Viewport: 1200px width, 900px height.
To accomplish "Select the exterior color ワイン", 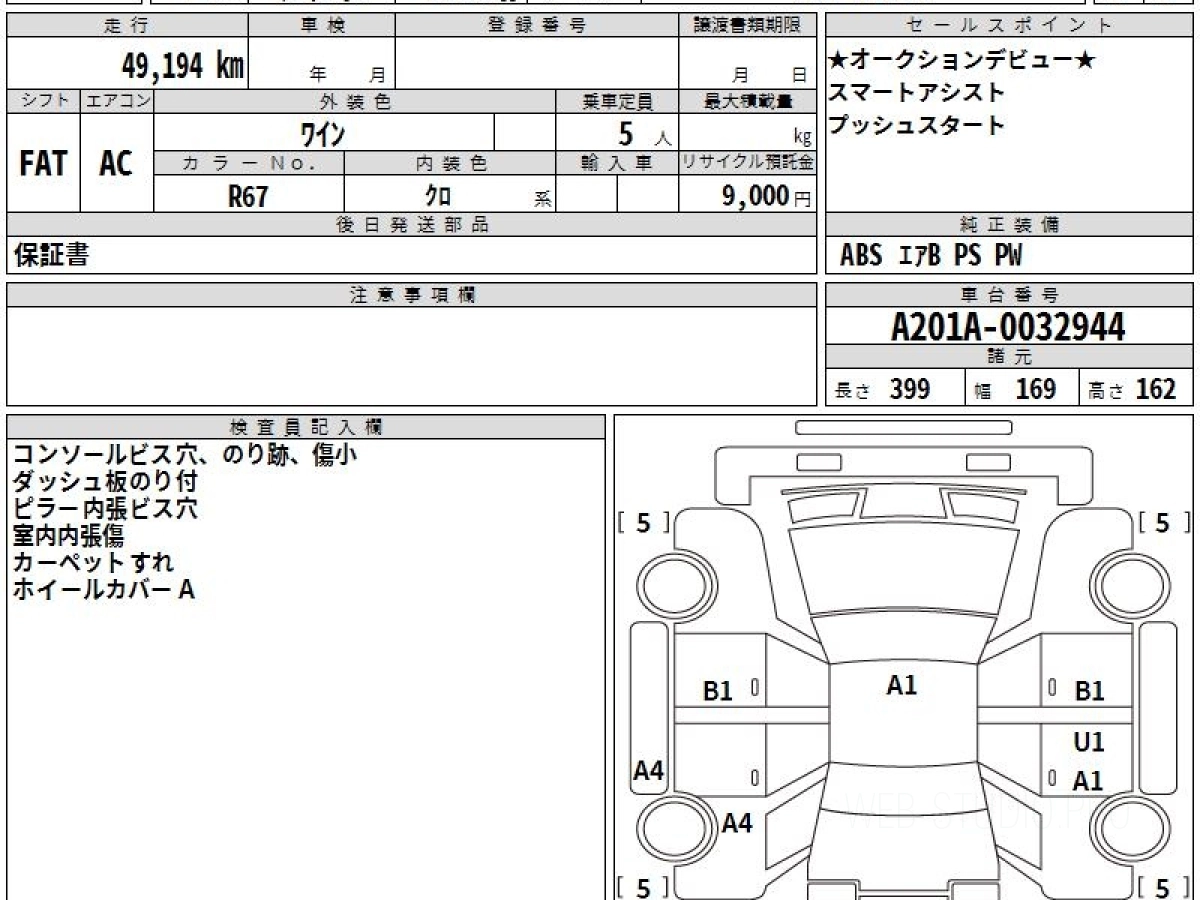I will [x=323, y=132].
